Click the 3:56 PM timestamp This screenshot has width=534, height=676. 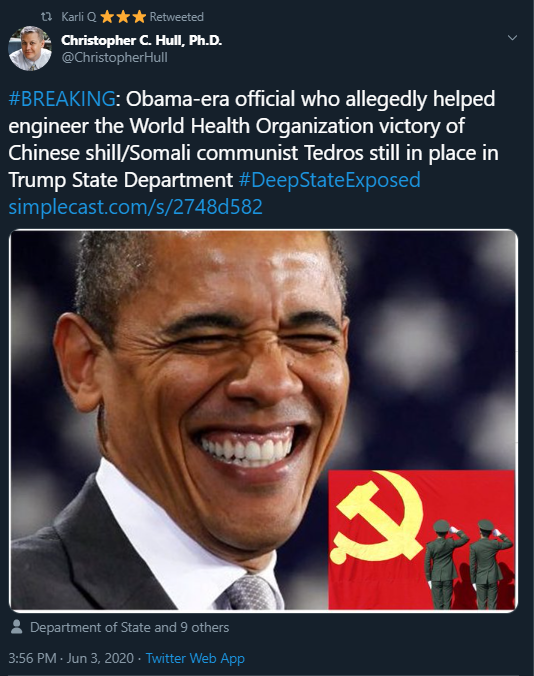[32, 658]
